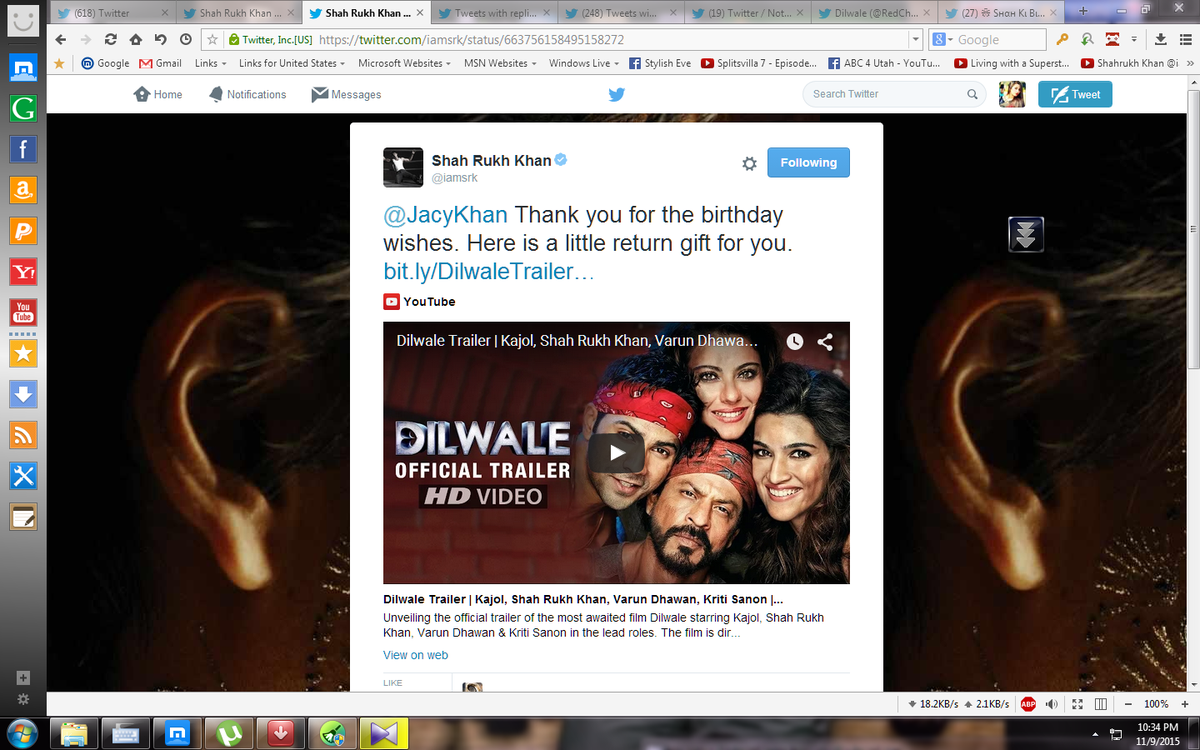The width and height of the screenshot is (1200, 750).
Task: Open Facebook shortcut in sidebar
Action: [x=23, y=149]
